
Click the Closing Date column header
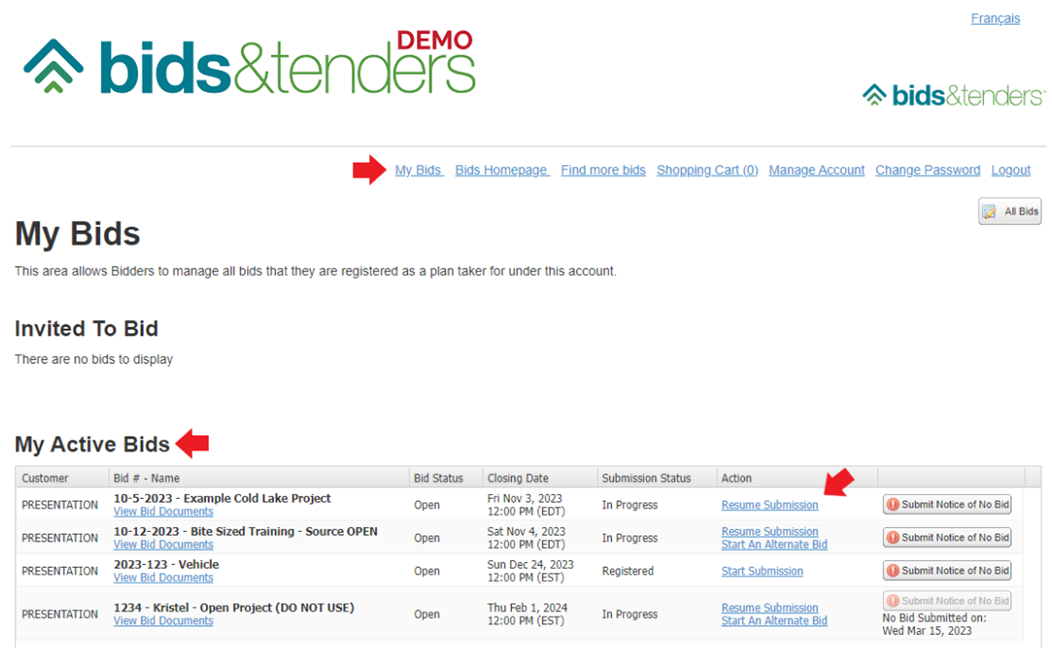[518, 478]
